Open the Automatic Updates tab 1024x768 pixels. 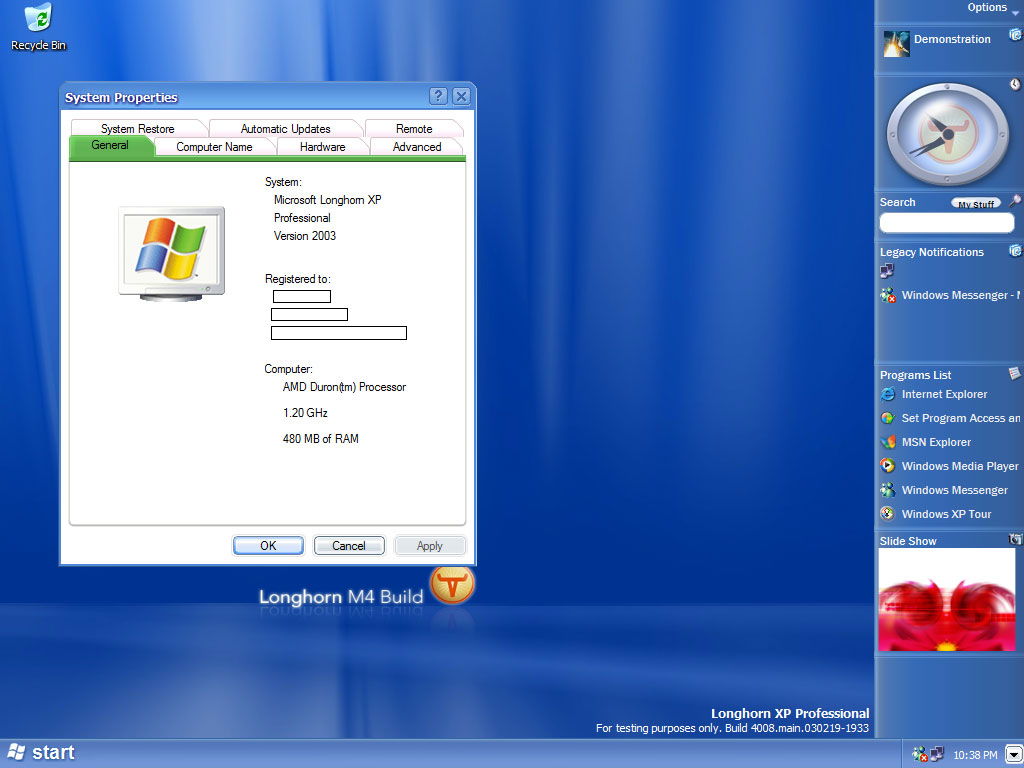coord(285,129)
